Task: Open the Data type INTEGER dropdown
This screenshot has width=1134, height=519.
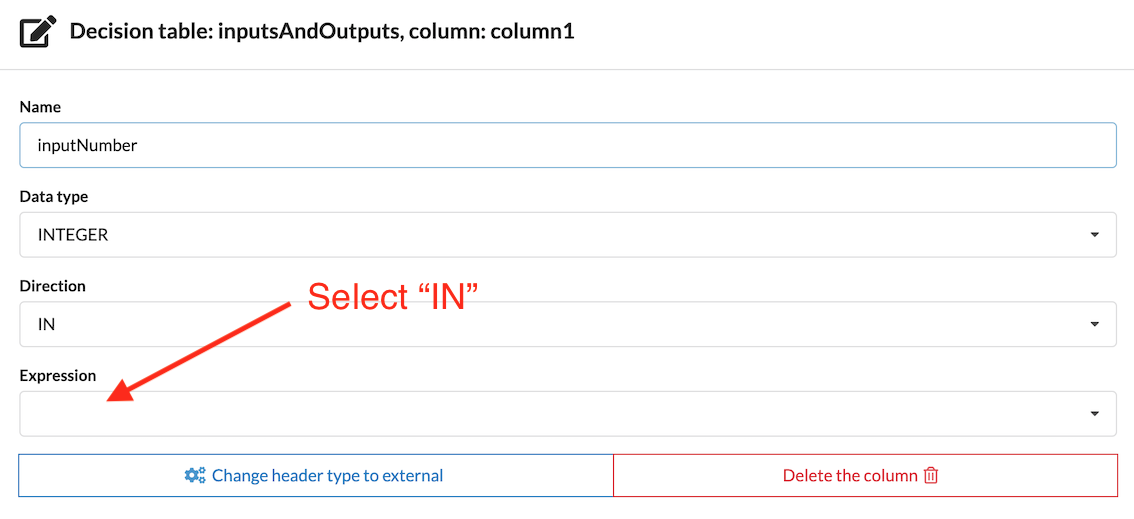Action: 567,235
